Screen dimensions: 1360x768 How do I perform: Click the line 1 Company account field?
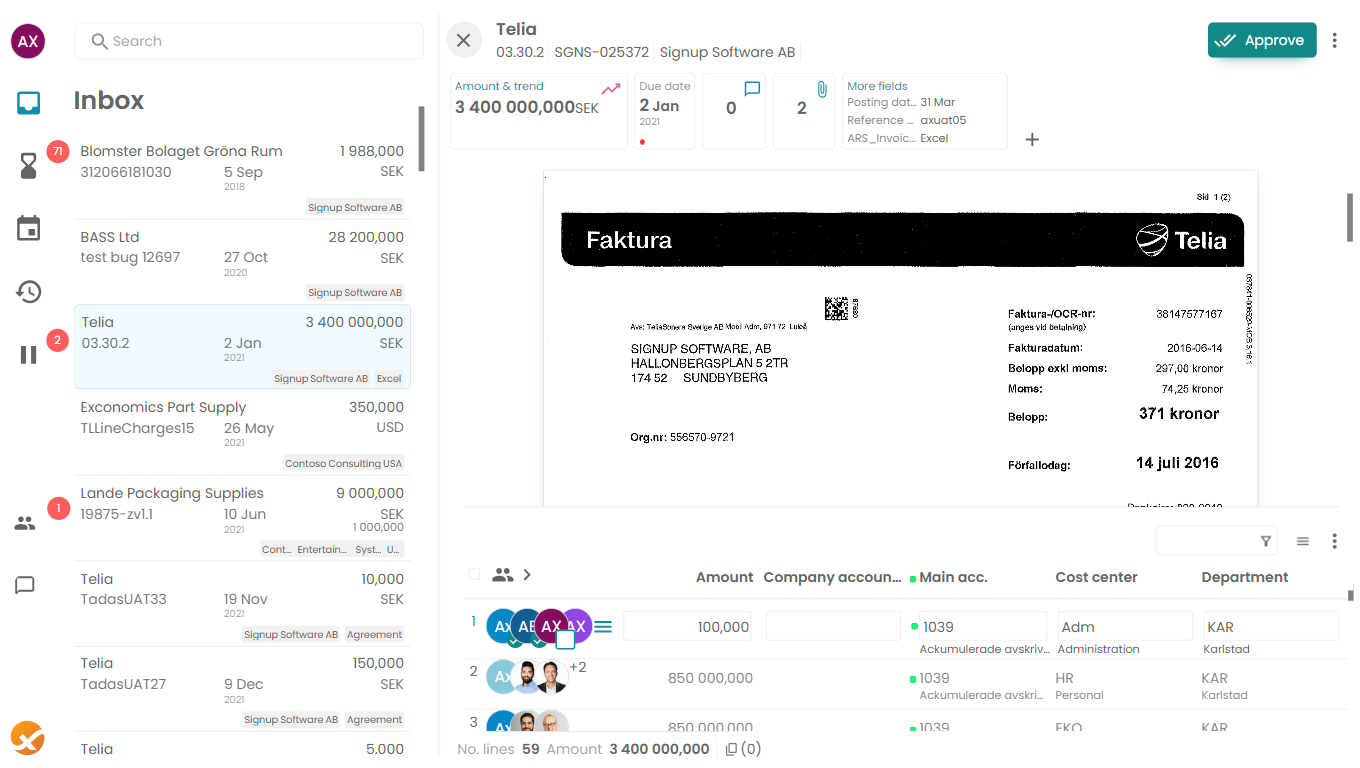point(833,627)
